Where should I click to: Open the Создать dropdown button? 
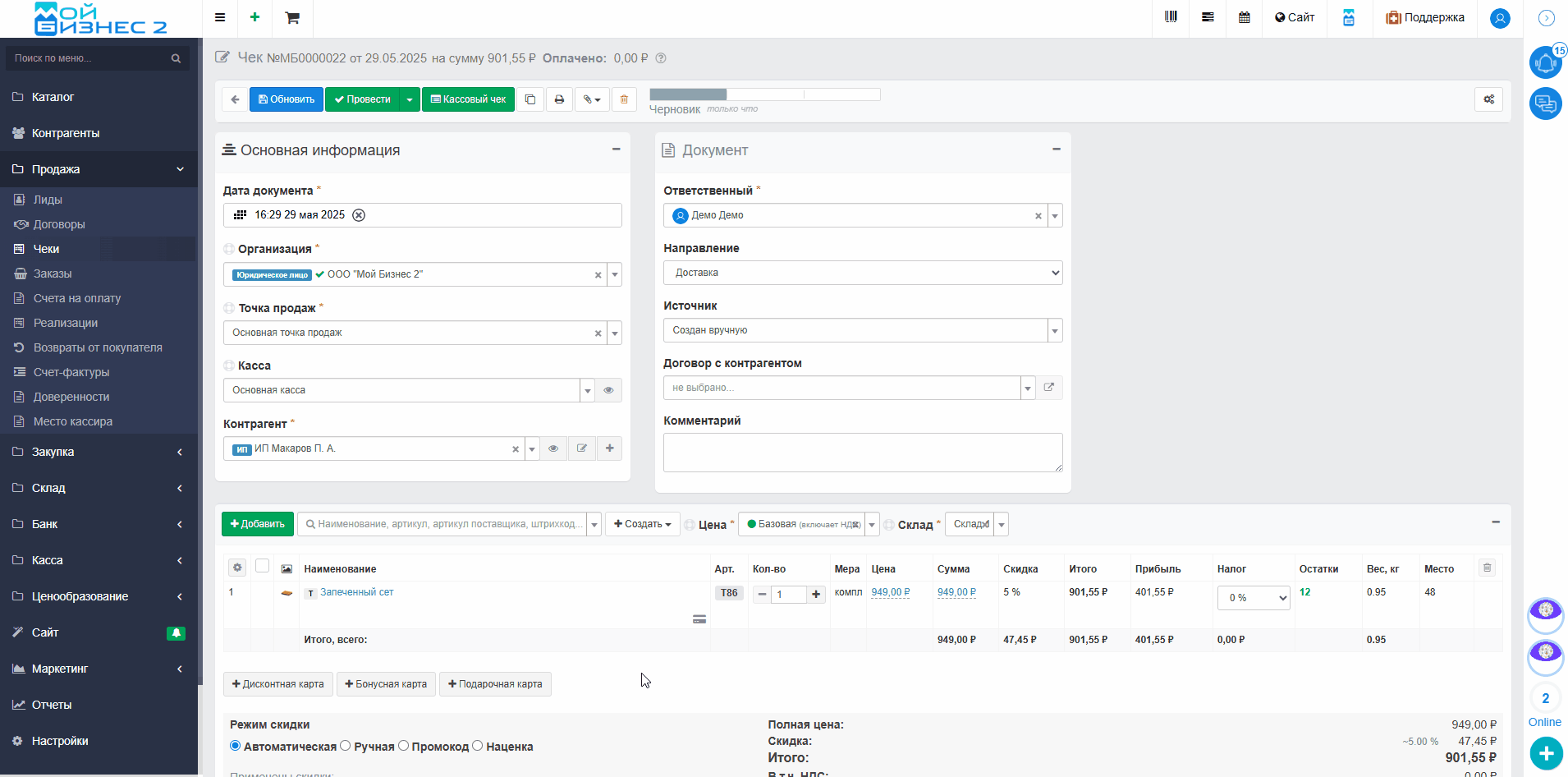pyautogui.click(x=643, y=524)
